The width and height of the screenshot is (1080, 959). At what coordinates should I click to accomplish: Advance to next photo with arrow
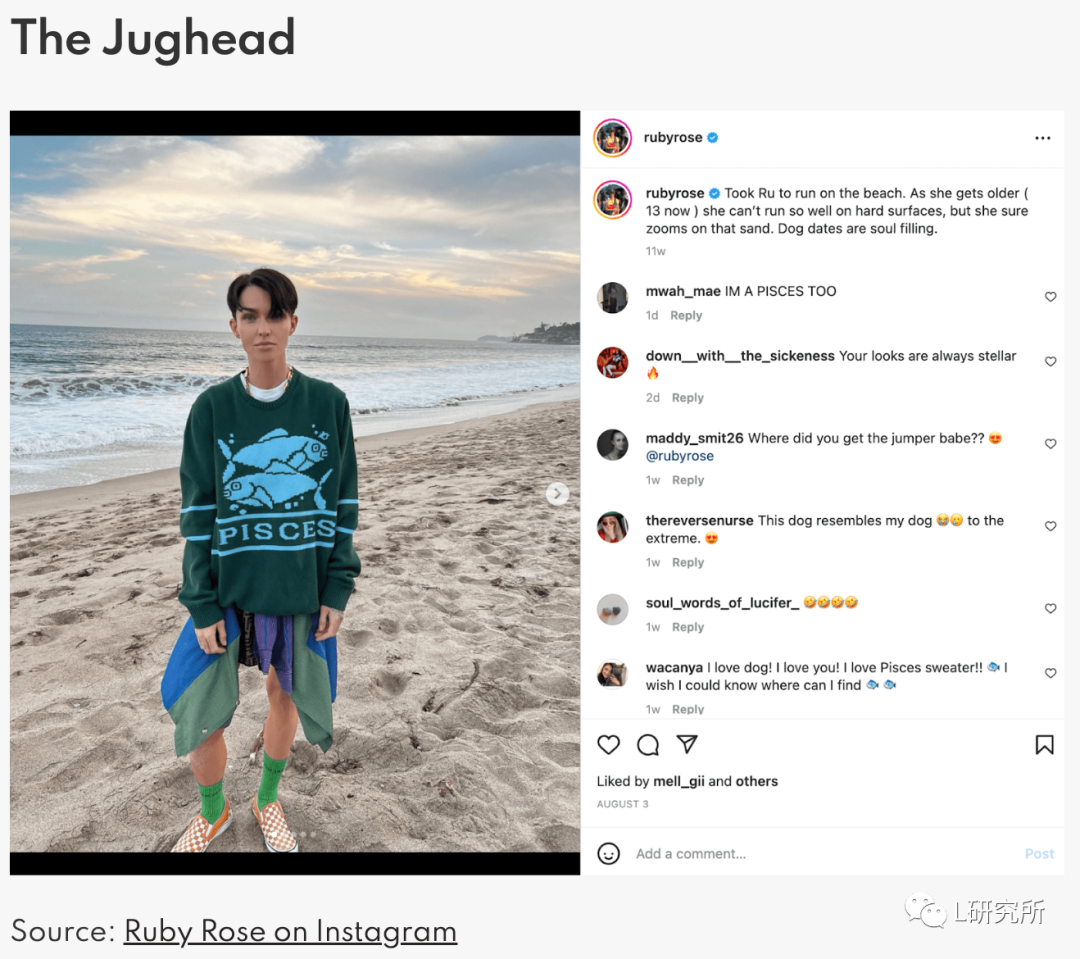click(x=557, y=493)
